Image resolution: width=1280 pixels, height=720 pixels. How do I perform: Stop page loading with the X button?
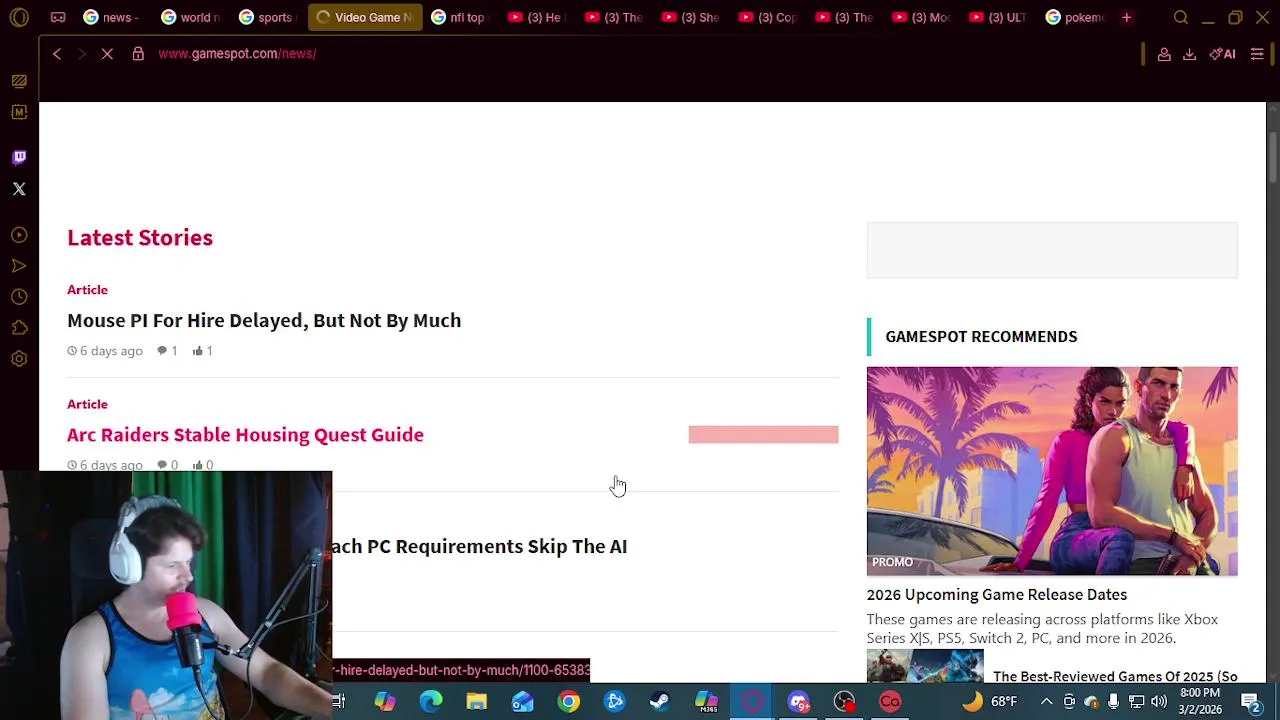pyautogui.click(x=107, y=54)
